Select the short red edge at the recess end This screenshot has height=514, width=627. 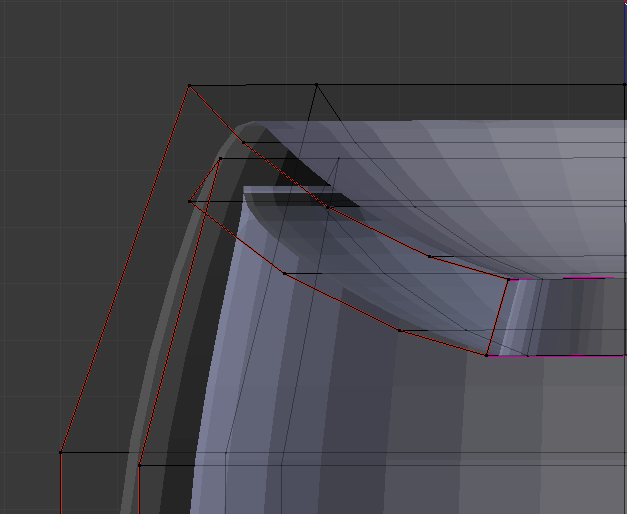tap(498, 317)
